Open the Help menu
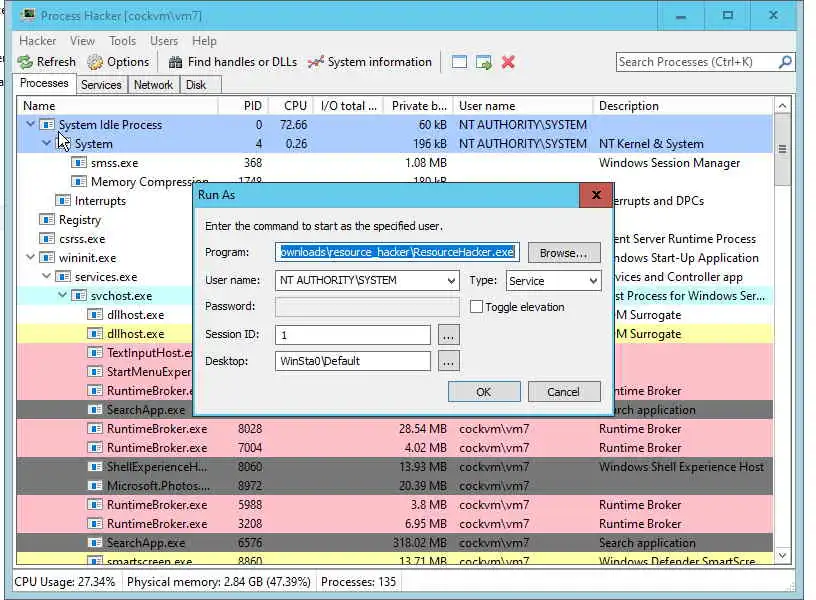This screenshot has height=600, width=816. tap(204, 41)
